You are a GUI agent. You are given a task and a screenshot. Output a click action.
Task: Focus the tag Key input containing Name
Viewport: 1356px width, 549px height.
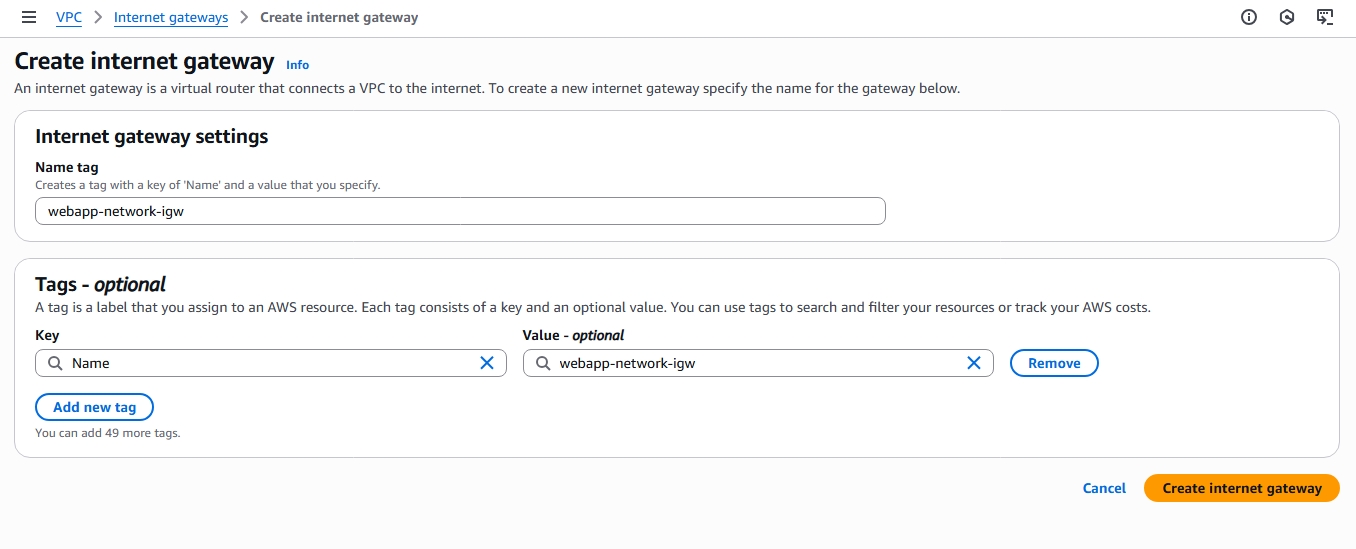point(270,363)
